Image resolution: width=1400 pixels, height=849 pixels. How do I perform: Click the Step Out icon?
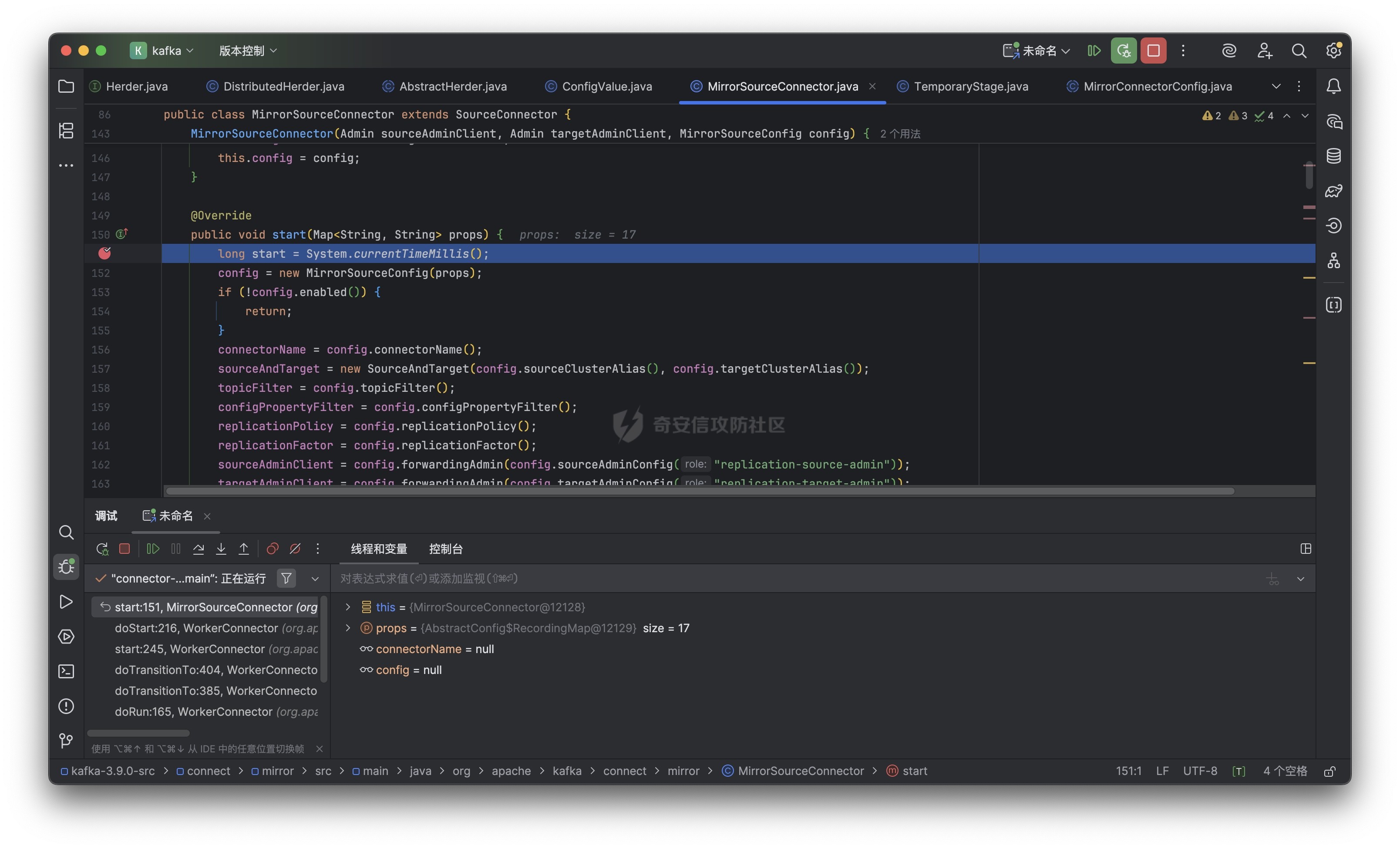coord(244,549)
